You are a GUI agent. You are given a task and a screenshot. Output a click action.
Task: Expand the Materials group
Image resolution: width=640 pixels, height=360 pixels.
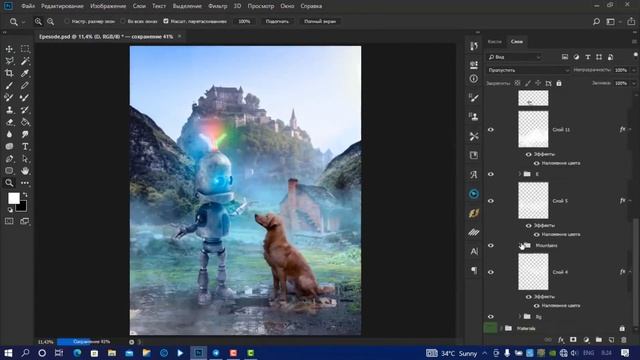[501, 329]
